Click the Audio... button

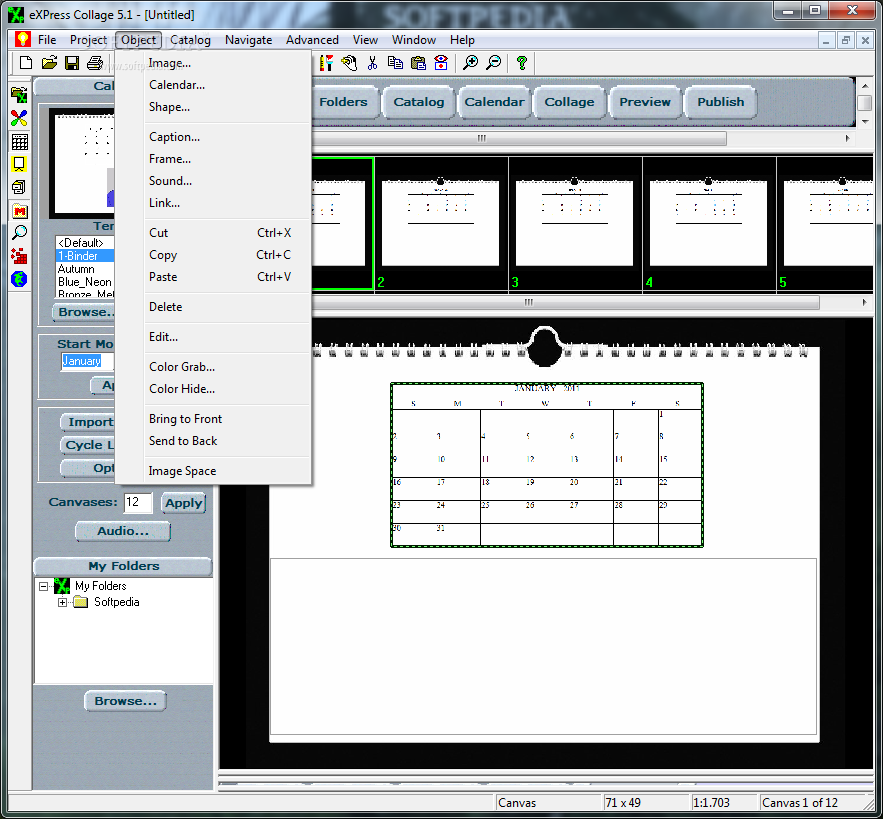[123, 531]
